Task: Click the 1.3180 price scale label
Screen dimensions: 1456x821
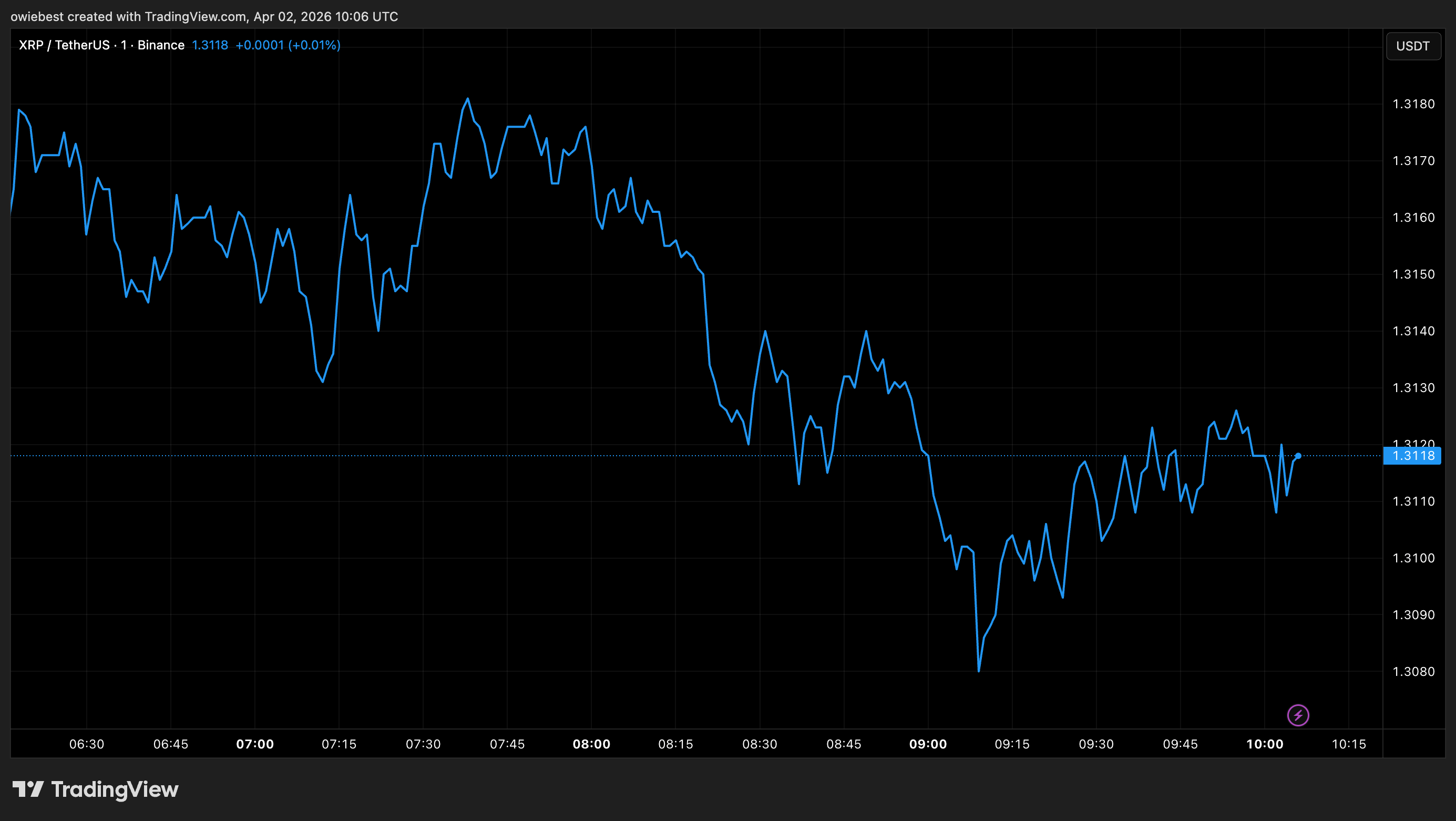Action: click(1413, 104)
